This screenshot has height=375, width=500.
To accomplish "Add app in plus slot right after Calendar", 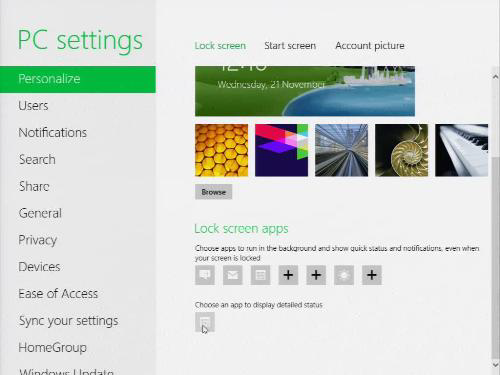I will (x=288, y=275).
